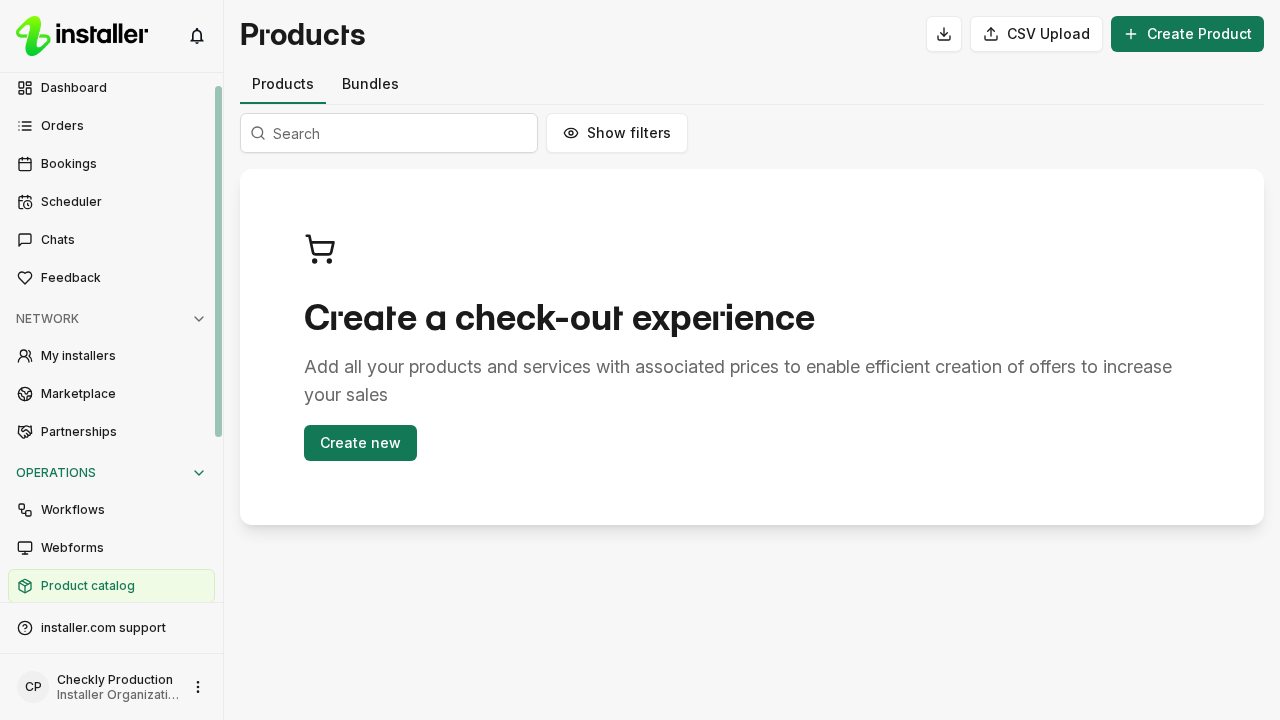Open Bookings in sidebar
1280x720 pixels.
click(111, 164)
